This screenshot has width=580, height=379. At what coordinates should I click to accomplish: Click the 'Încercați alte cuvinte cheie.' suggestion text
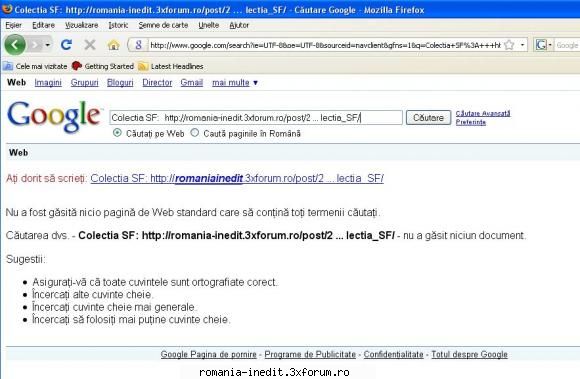[92, 295]
